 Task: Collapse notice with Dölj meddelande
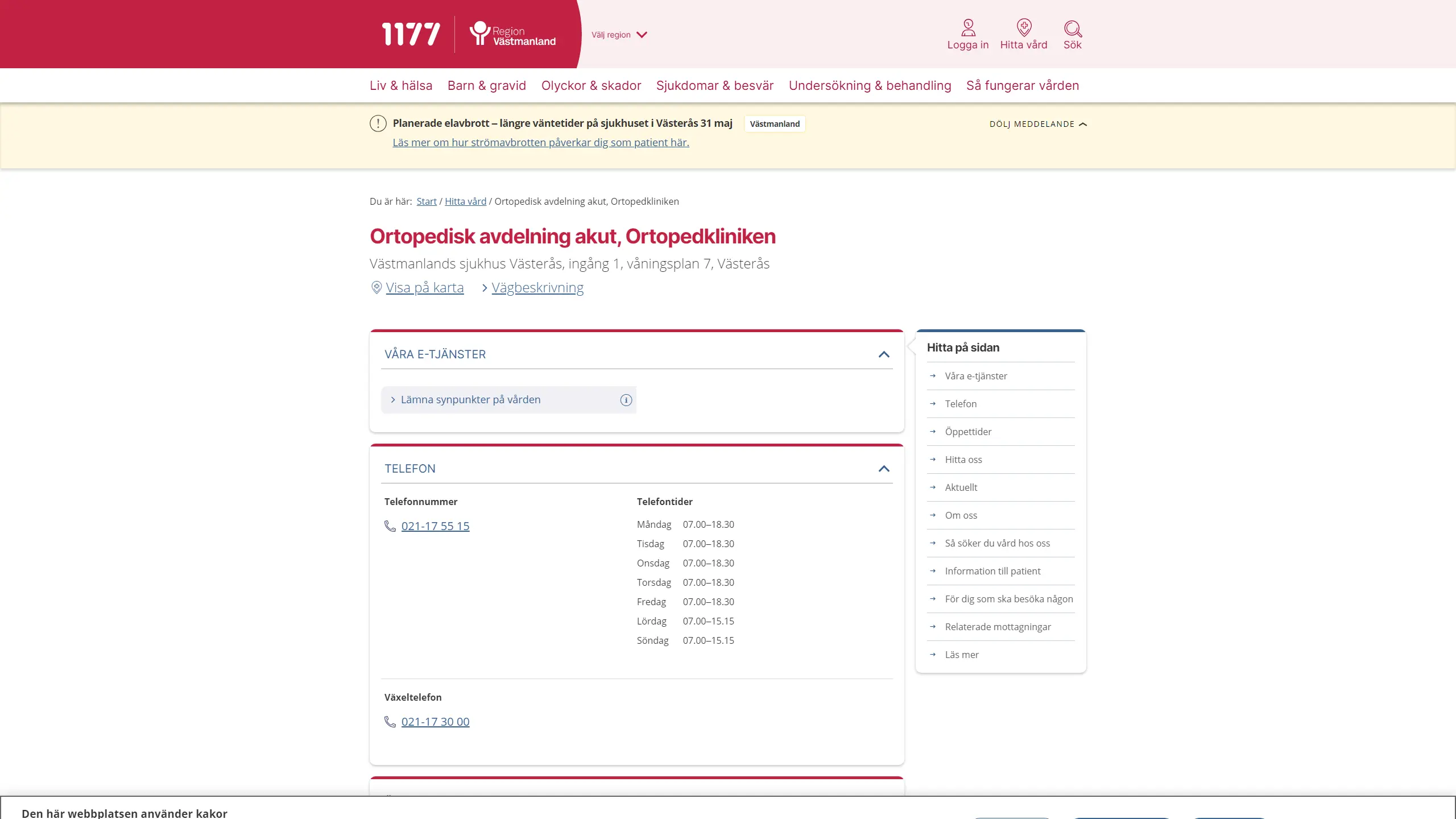click(1038, 124)
